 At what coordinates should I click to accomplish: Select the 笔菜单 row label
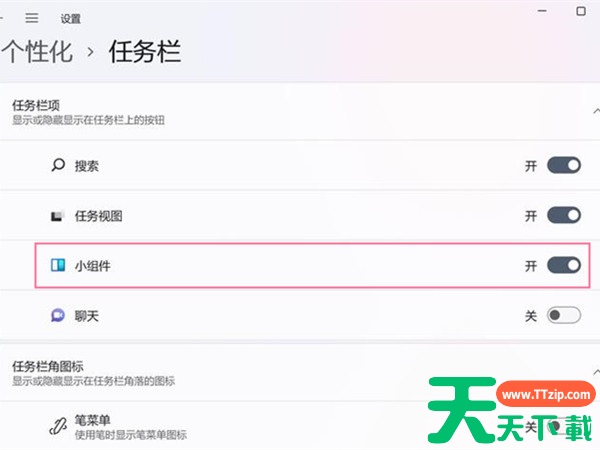93,420
